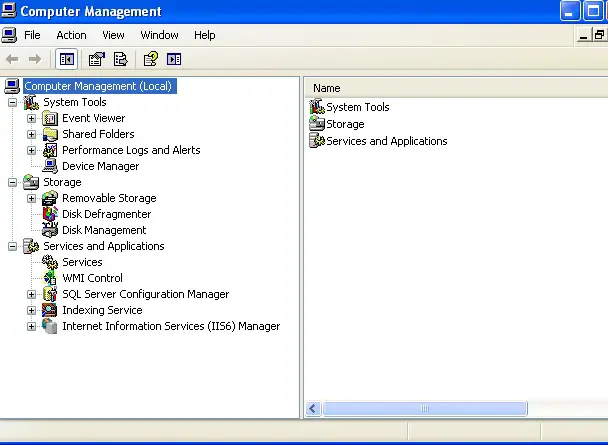The image size is (608, 445).
Task: Click the WMI Control icon
Action: (x=50, y=278)
